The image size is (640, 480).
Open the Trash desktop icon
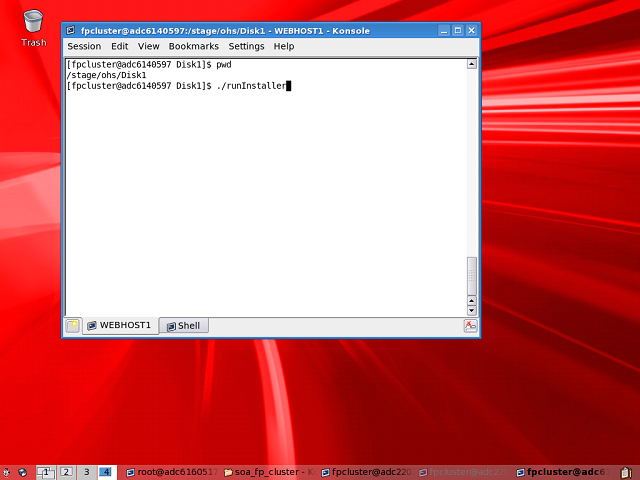pyautogui.click(x=33, y=28)
